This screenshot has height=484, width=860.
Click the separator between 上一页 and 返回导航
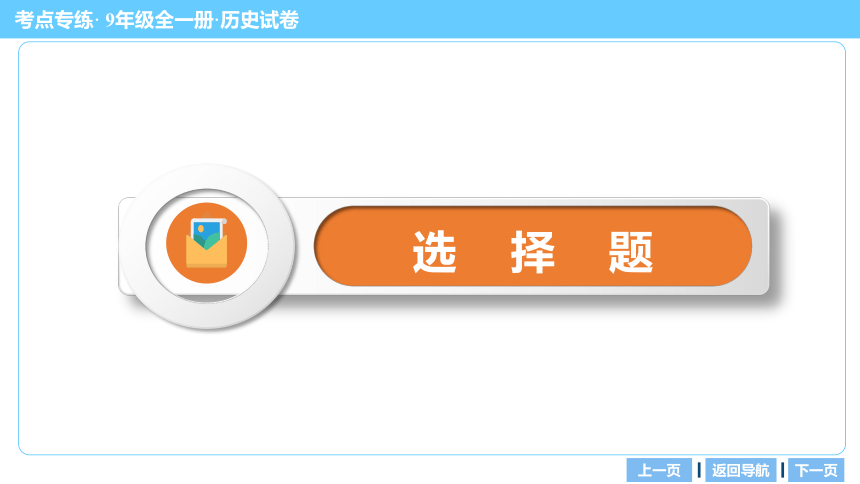pyautogui.click(x=699, y=470)
